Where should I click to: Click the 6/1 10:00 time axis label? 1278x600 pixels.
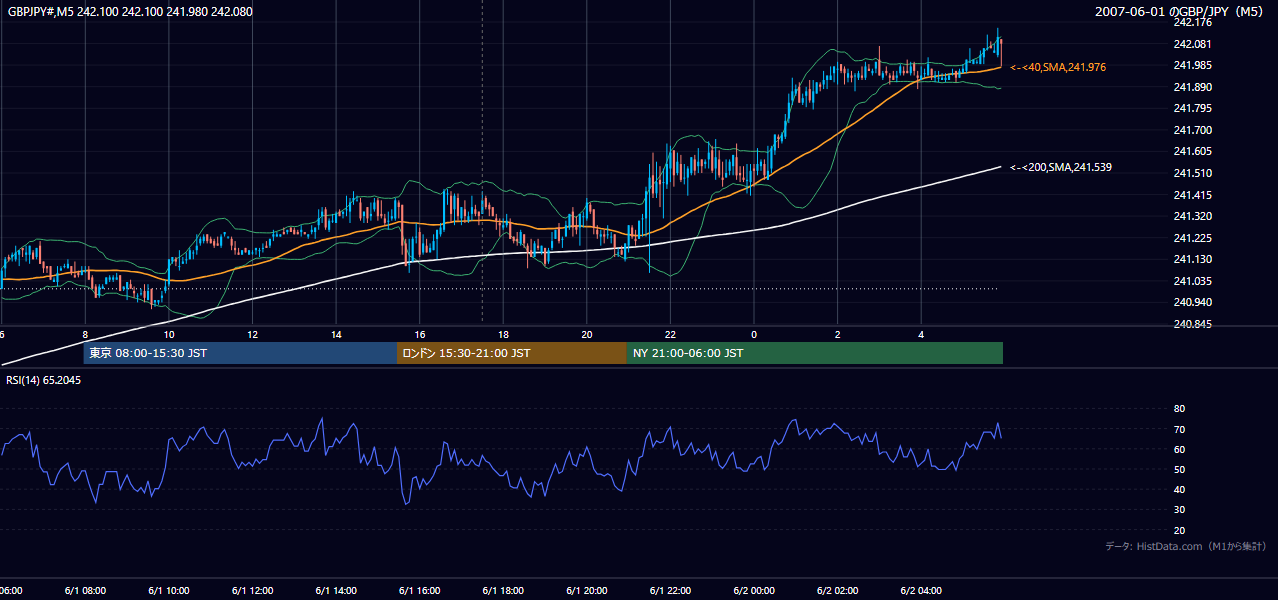169,591
